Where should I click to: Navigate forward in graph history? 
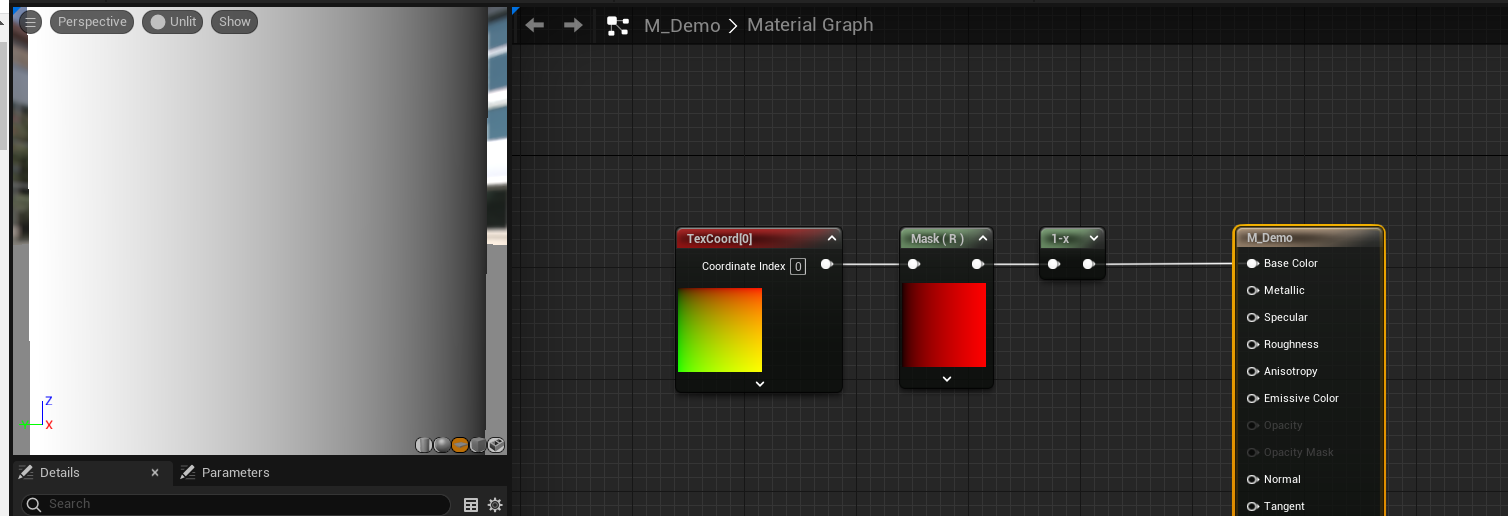pyautogui.click(x=573, y=25)
